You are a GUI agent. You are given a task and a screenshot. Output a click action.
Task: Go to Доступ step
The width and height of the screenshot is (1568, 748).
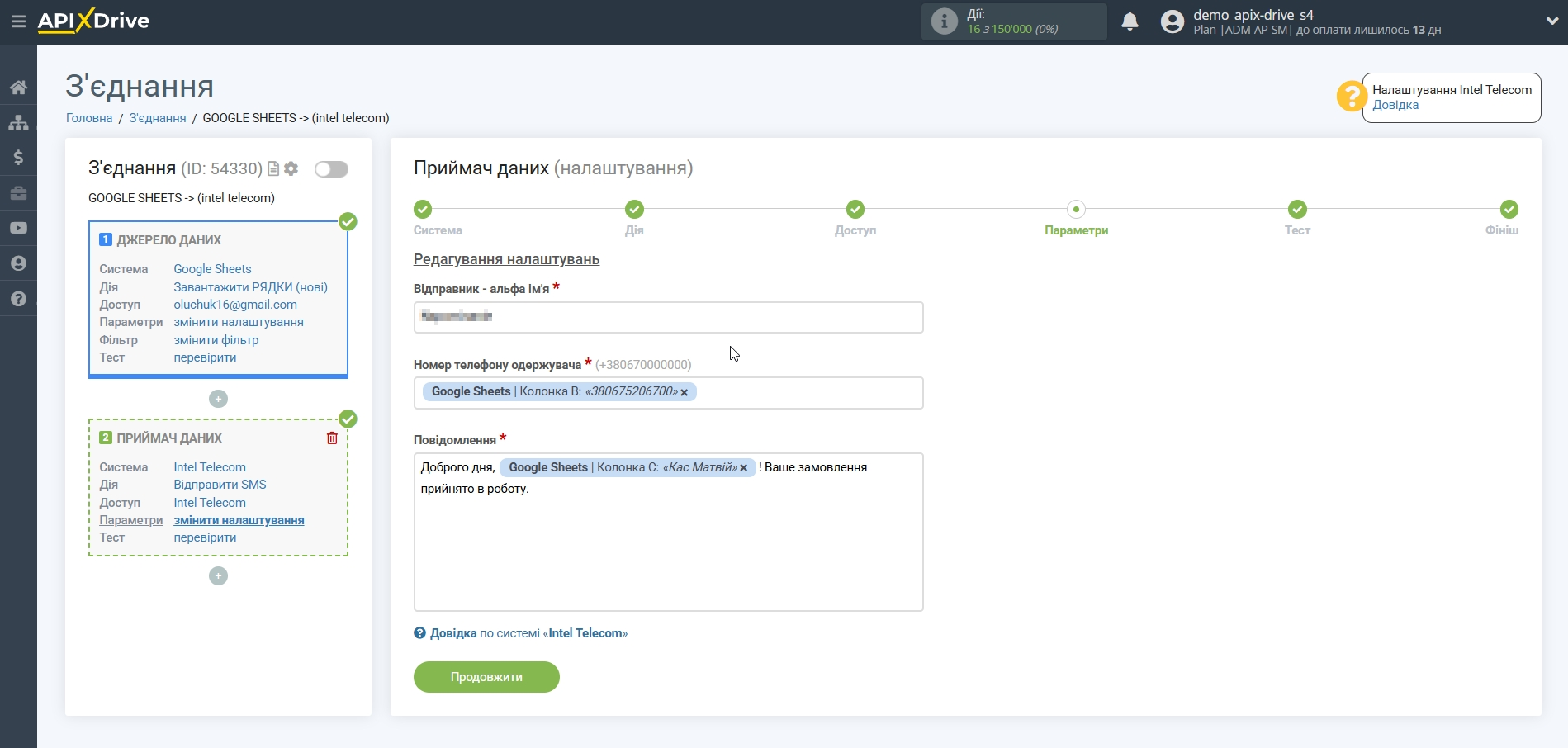855,210
